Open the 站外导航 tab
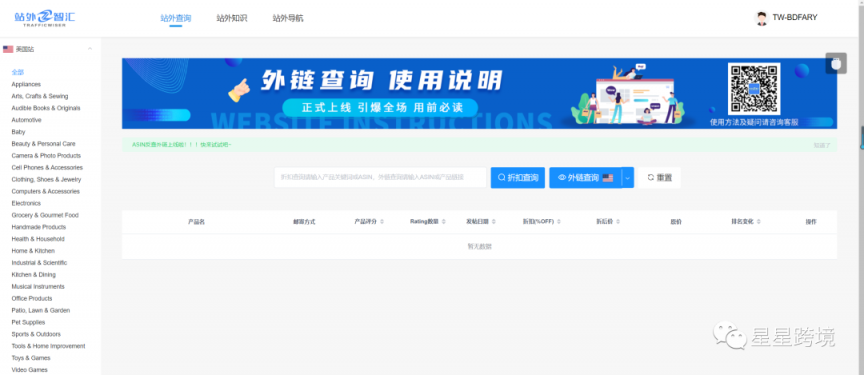The width and height of the screenshot is (864, 375). (x=288, y=18)
